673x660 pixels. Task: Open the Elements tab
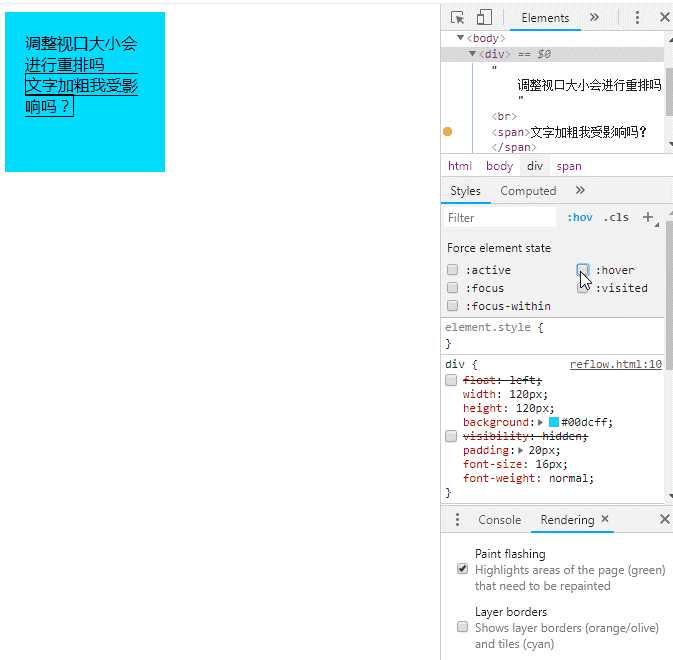[545, 18]
